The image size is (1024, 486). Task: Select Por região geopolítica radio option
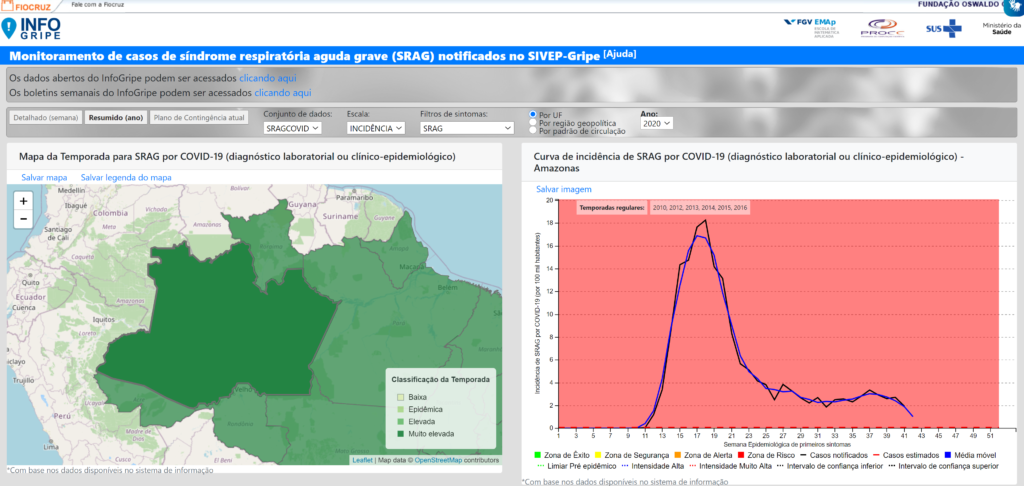(533, 122)
